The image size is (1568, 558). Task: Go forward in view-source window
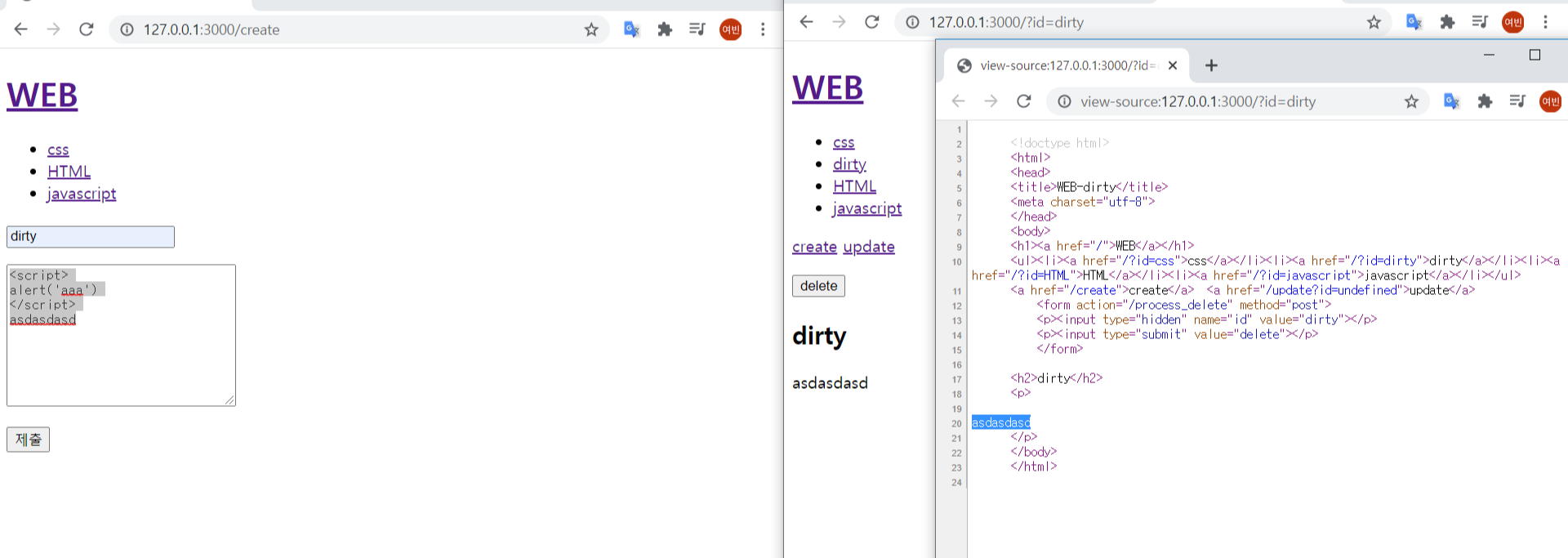(991, 101)
